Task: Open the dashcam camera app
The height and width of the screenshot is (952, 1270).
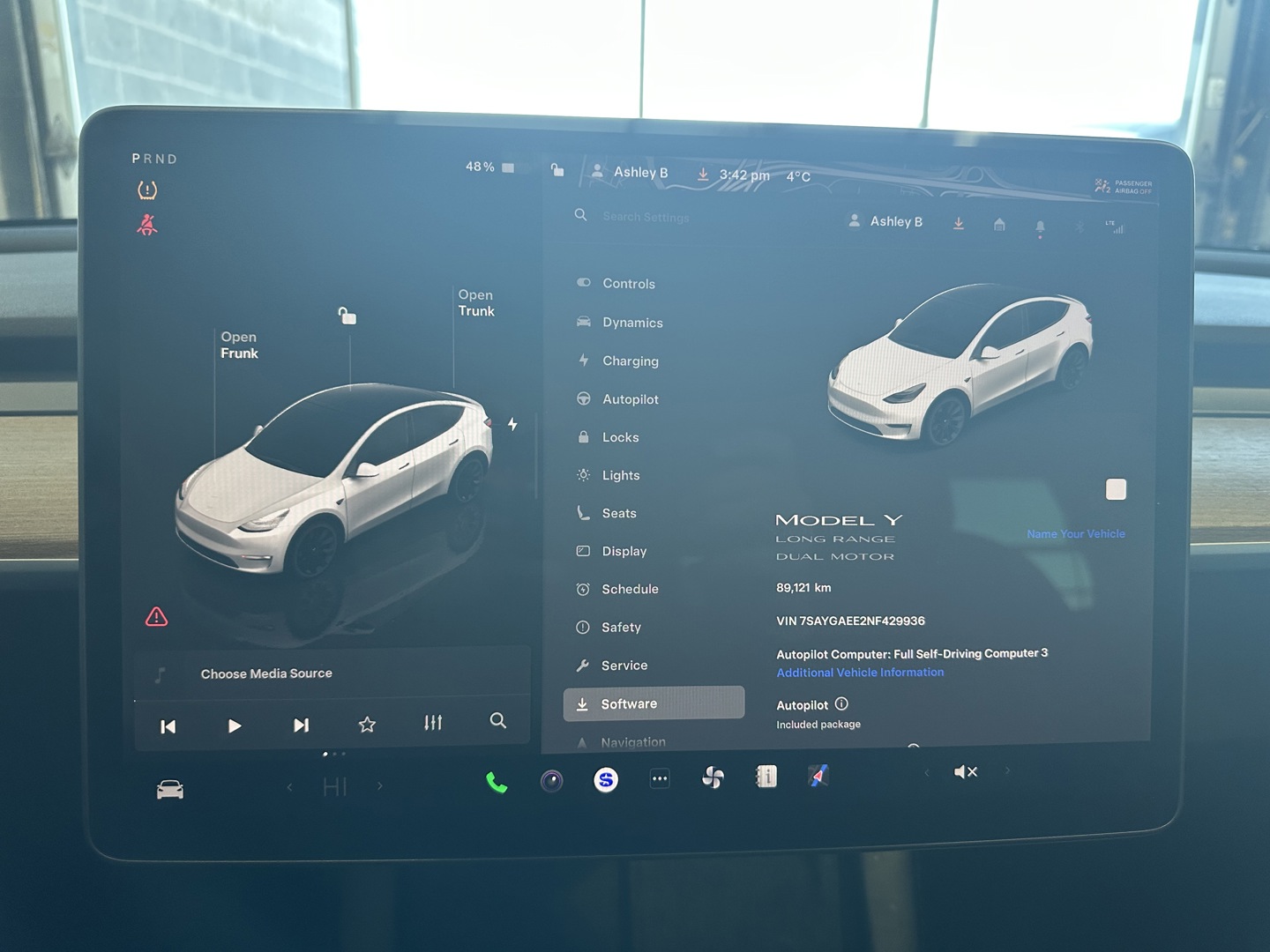Action: click(x=552, y=781)
